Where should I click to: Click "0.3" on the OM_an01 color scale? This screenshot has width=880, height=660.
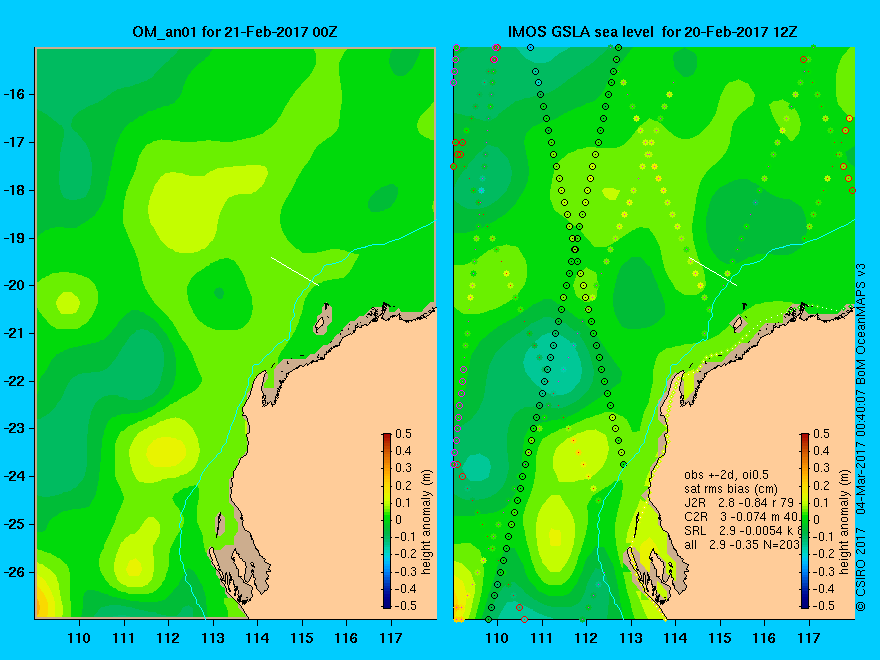click(404, 468)
